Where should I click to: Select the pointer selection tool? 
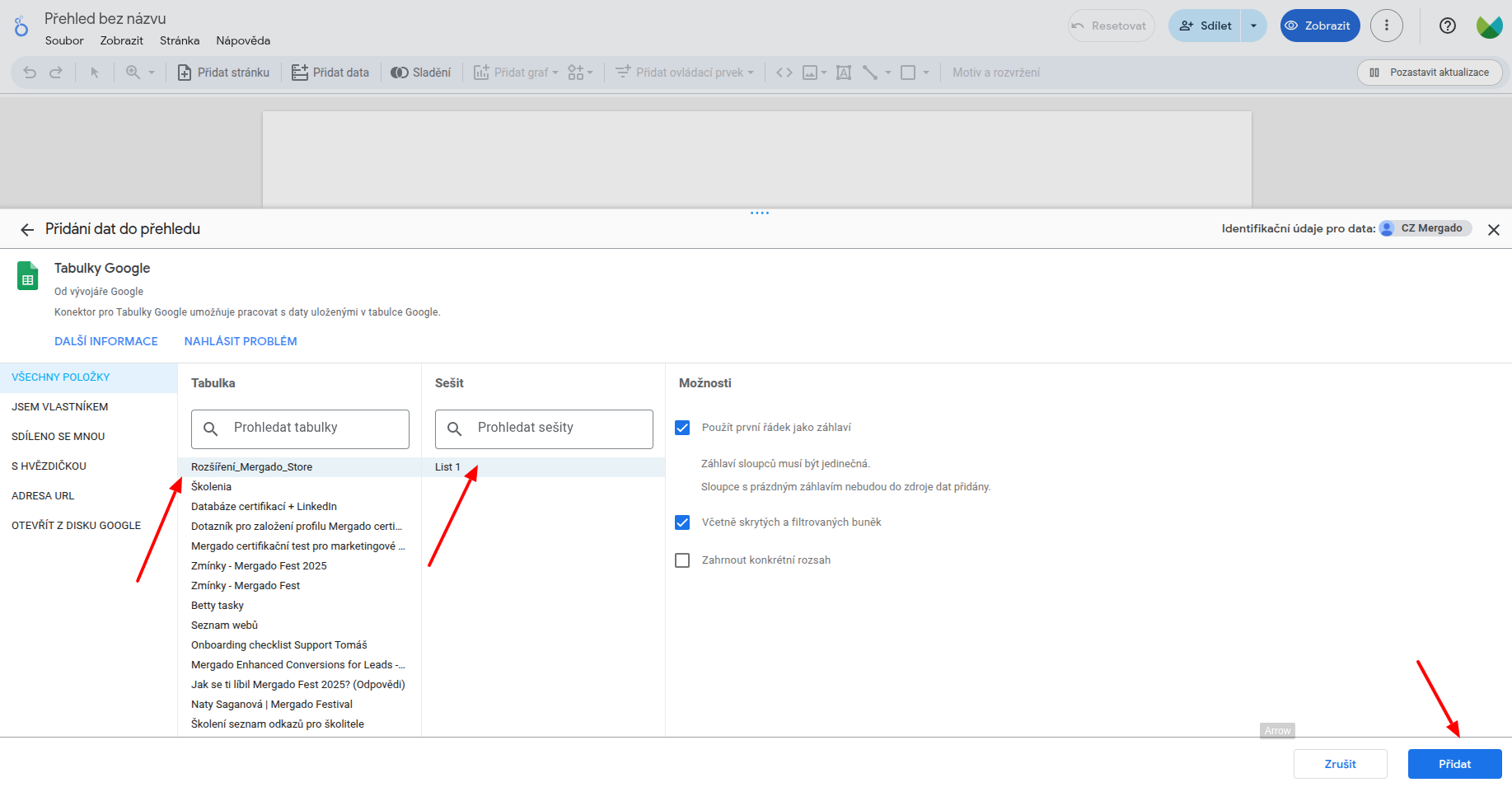(x=95, y=73)
